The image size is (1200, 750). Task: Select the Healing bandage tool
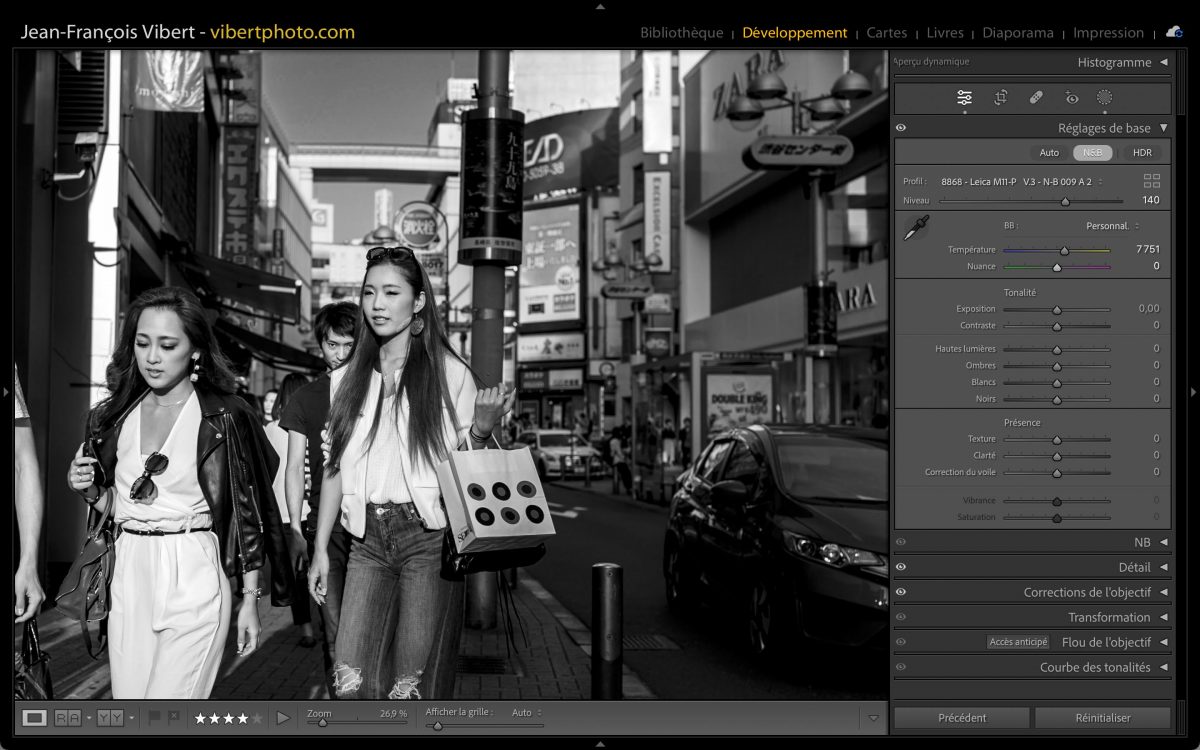(x=1036, y=98)
